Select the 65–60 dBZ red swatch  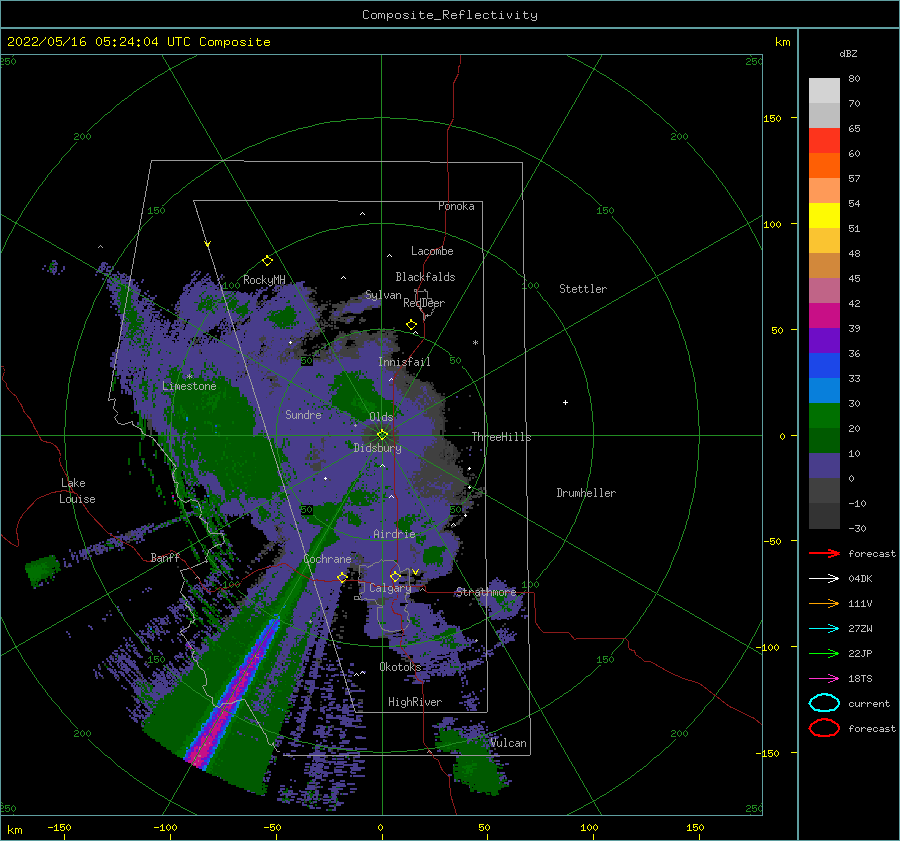pos(824,140)
